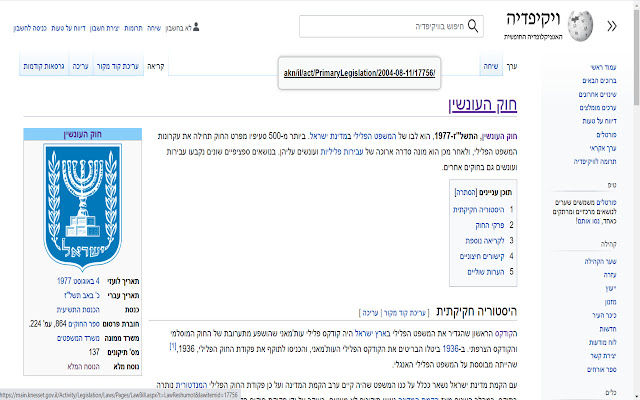Open פורטלים in the sidebar

click(x=607, y=134)
